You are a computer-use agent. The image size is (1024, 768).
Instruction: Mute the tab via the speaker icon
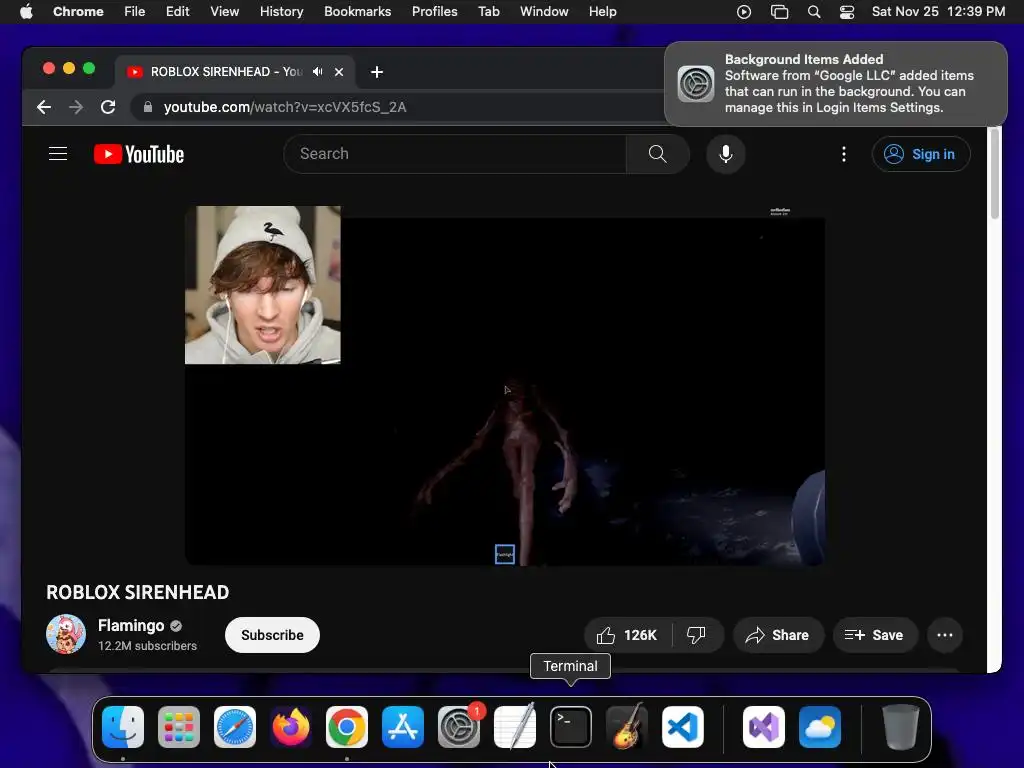(x=317, y=72)
